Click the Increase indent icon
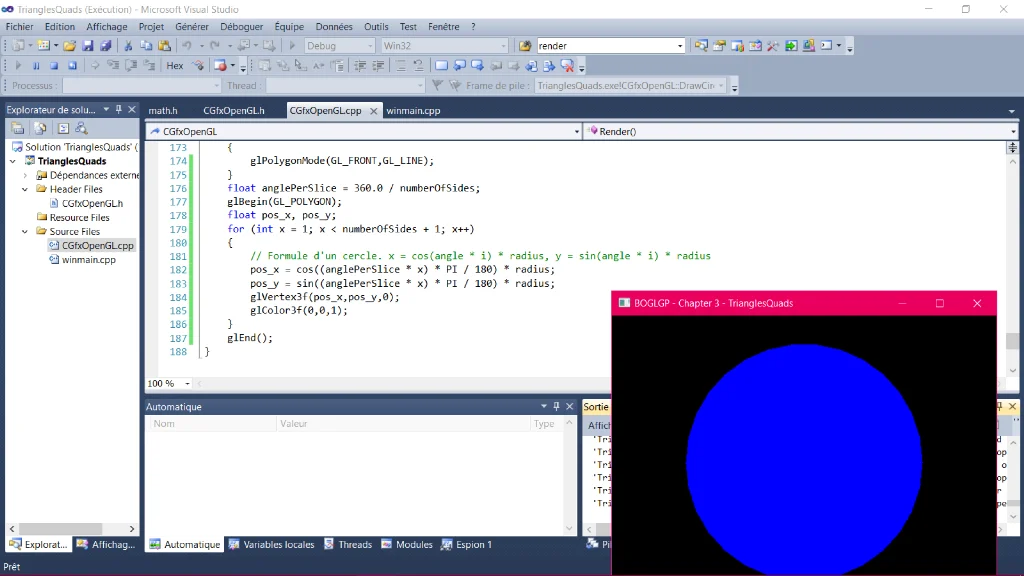This screenshot has height=576, width=1024. point(378,65)
